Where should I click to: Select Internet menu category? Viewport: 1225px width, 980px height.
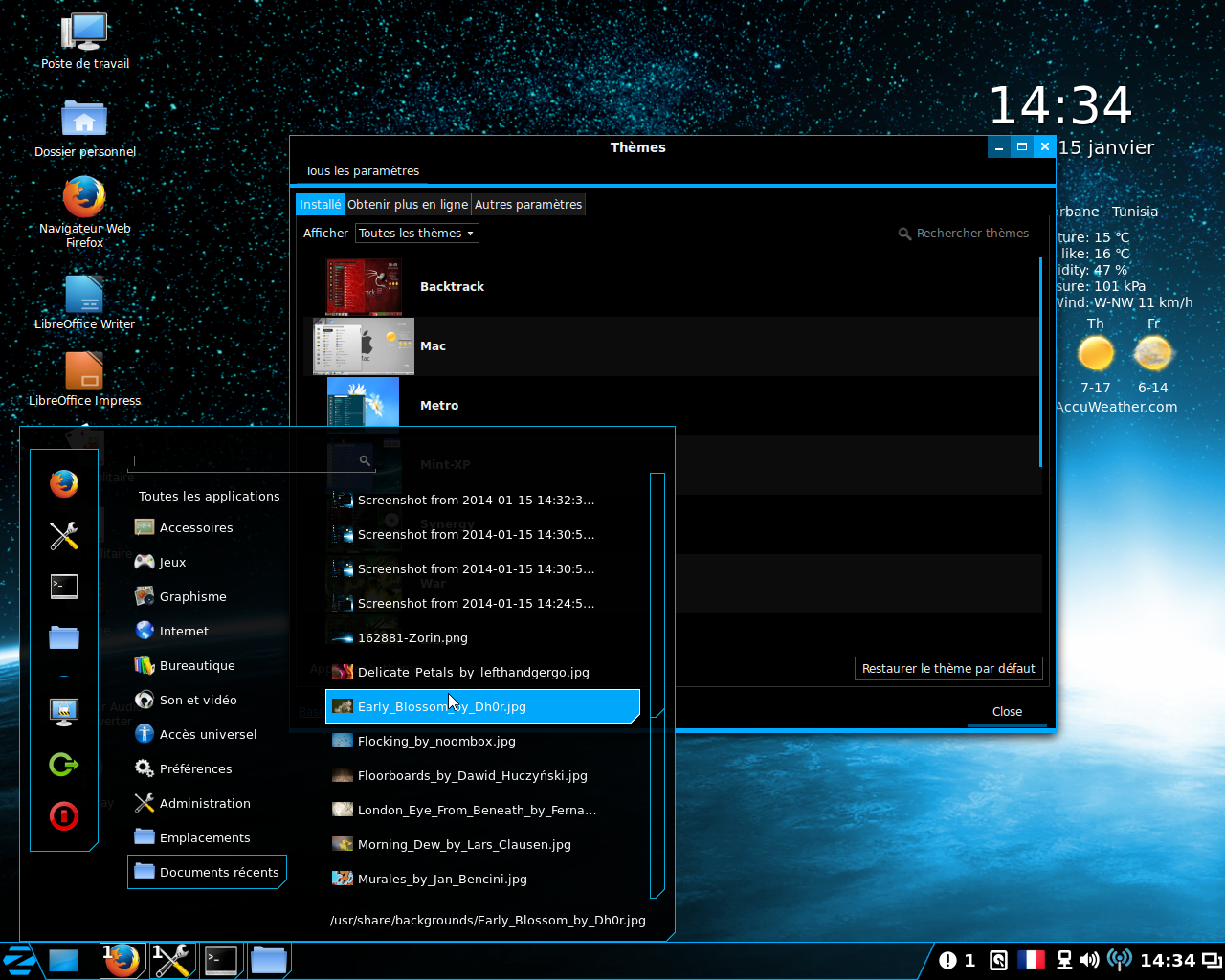pos(208,632)
